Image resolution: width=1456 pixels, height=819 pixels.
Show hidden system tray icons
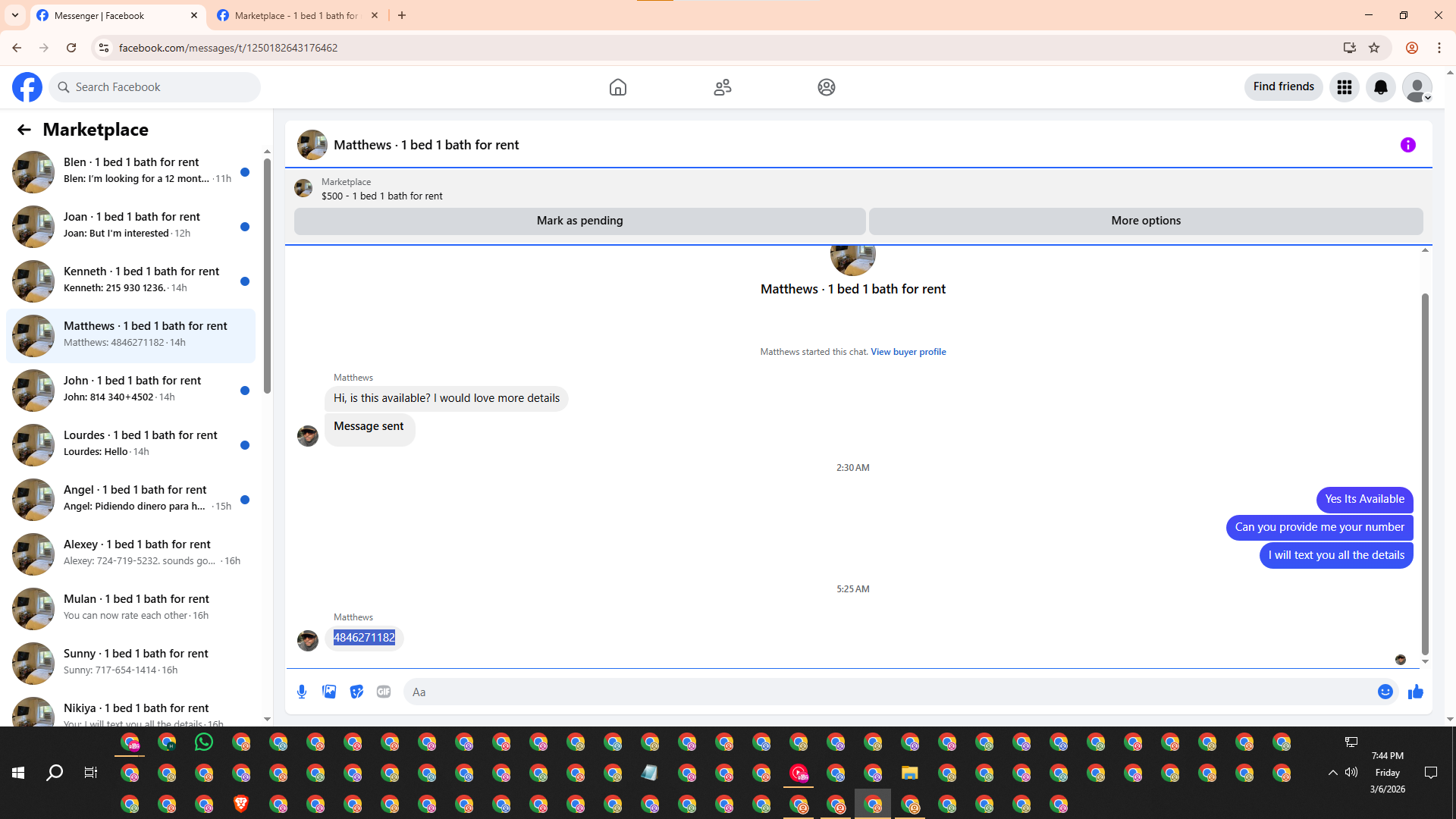click(1332, 773)
